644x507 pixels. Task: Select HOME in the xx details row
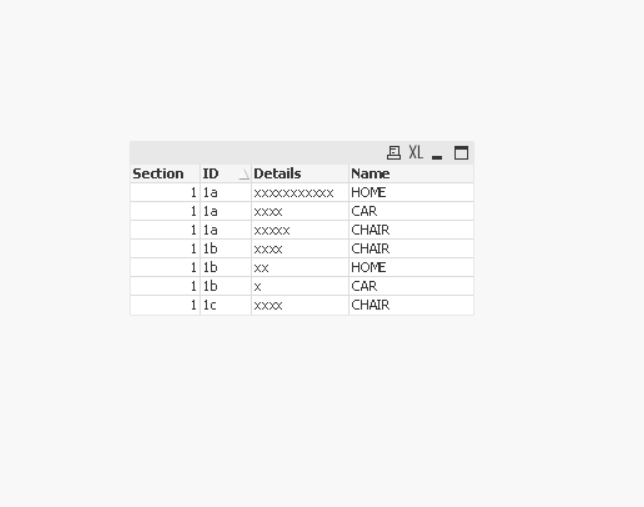[x=368, y=268]
